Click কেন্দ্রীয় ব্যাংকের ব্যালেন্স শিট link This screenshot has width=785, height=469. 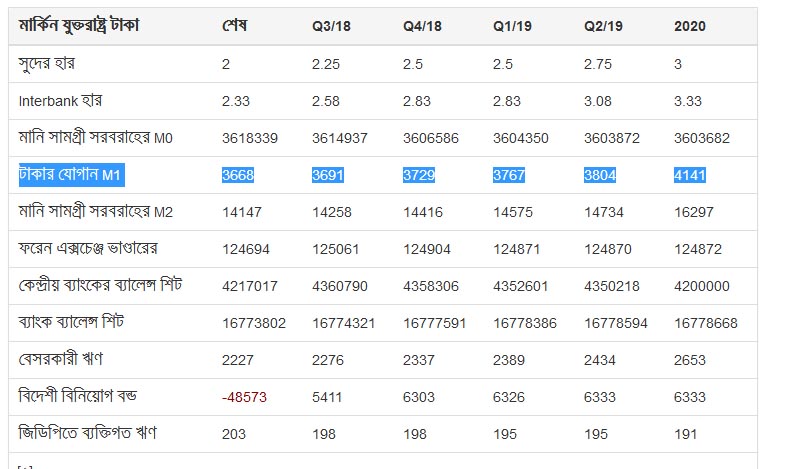(x=100, y=286)
